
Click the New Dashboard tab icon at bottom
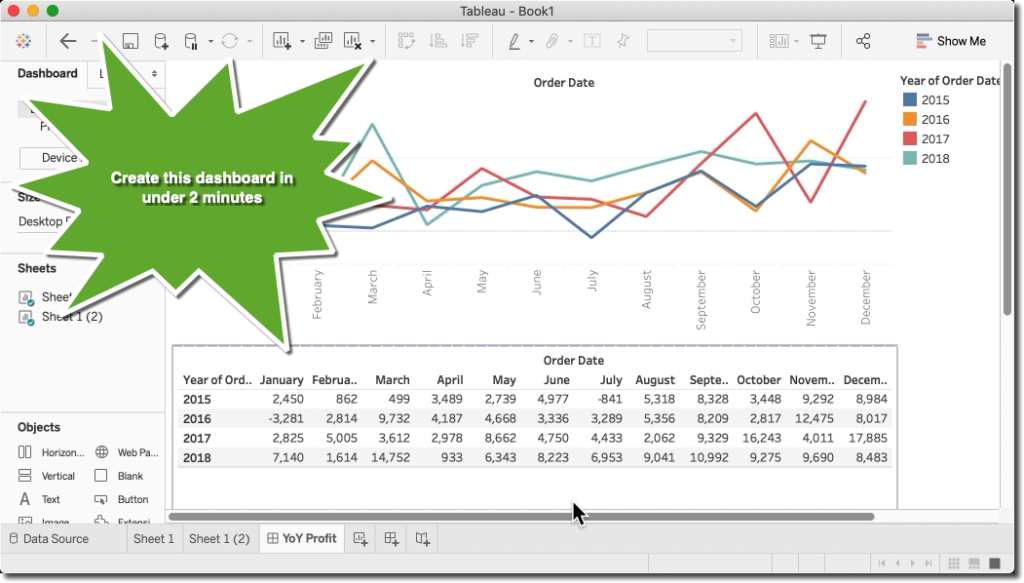391,539
